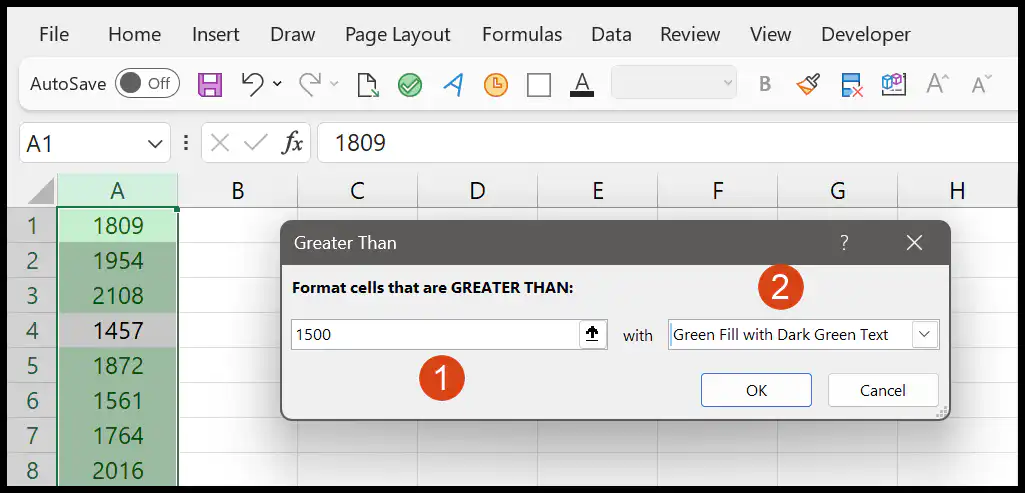The height and width of the screenshot is (493, 1025).
Task: Click cell containing 1872
Action: [118, 366]
